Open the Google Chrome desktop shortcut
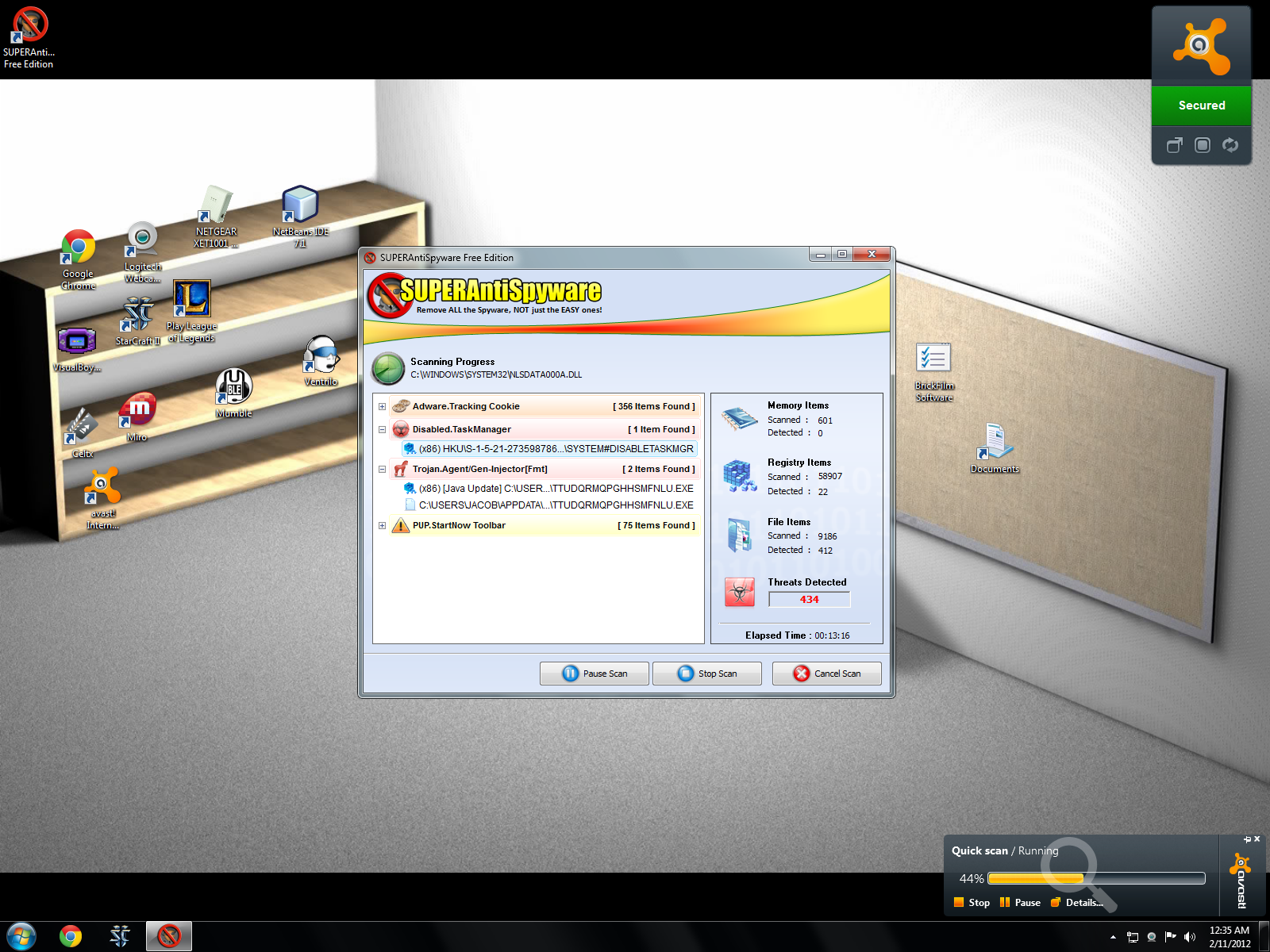 click(x=78, y=259)
